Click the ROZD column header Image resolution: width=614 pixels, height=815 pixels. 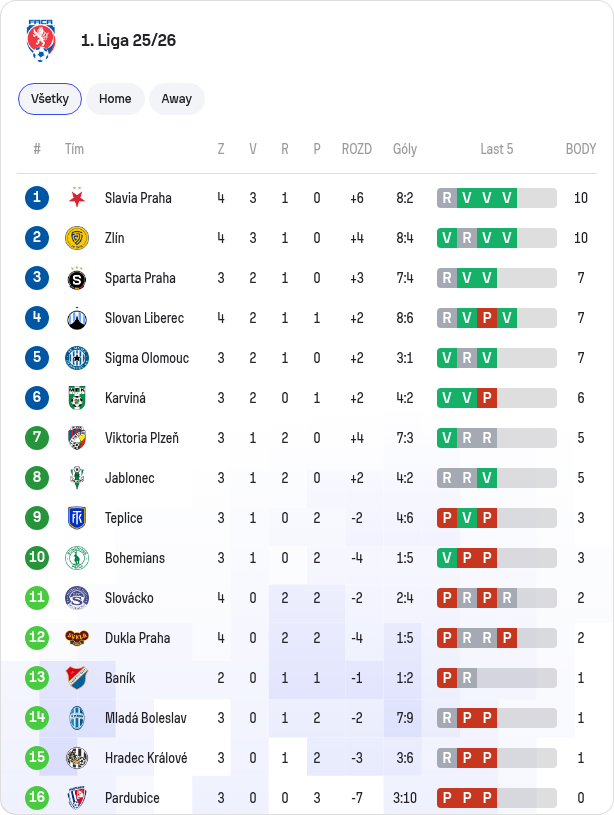pos(357,149)
